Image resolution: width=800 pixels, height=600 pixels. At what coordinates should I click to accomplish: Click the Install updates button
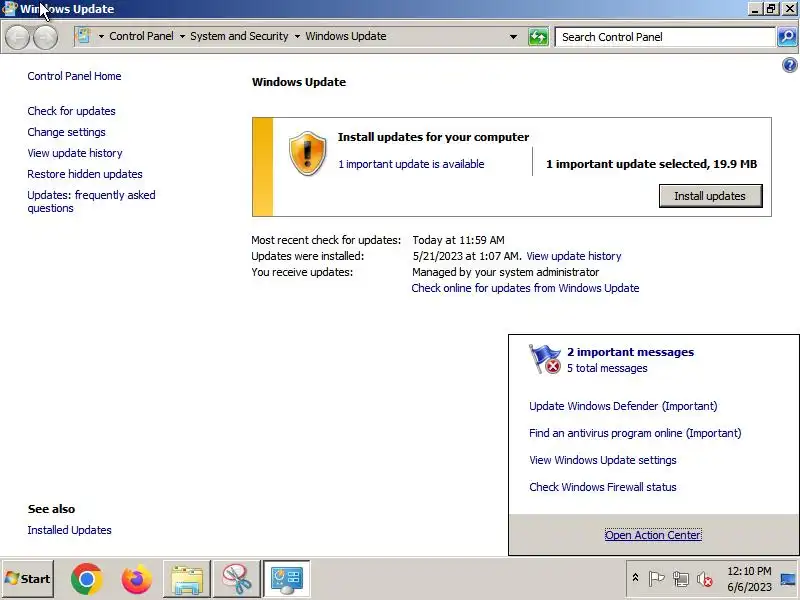(710, 196)
